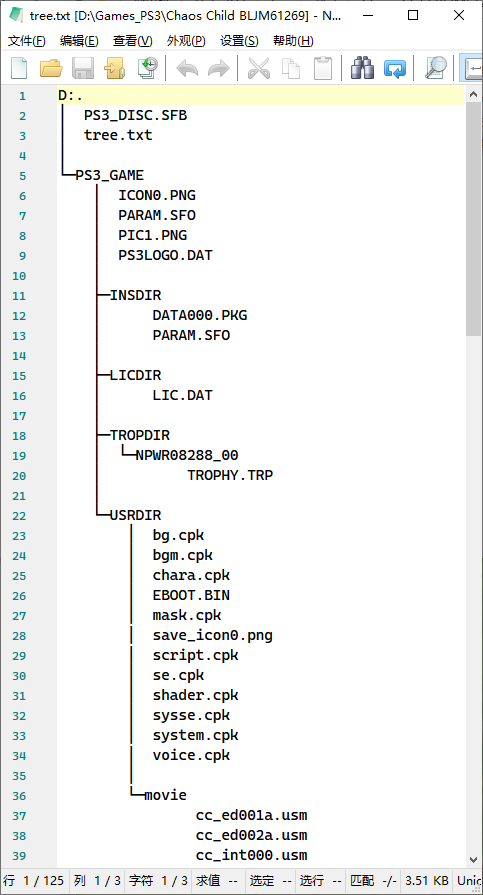
Task: Open the 设置(S) menu
Action: tap(239, 41)
